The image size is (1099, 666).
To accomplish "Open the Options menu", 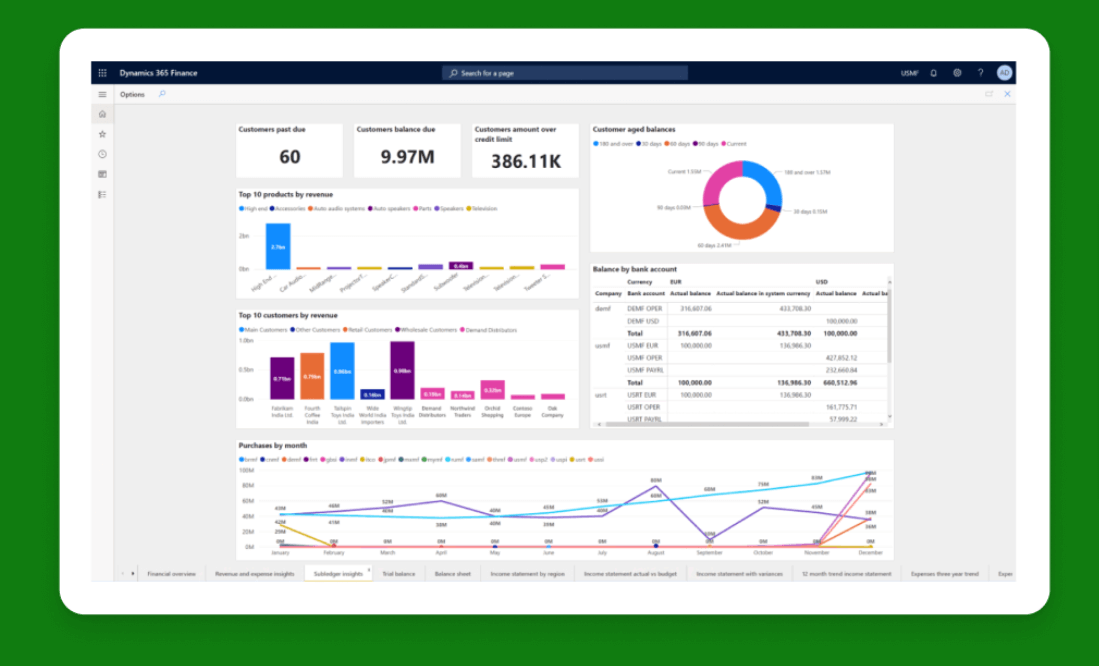I will click(x=133, y=93).
